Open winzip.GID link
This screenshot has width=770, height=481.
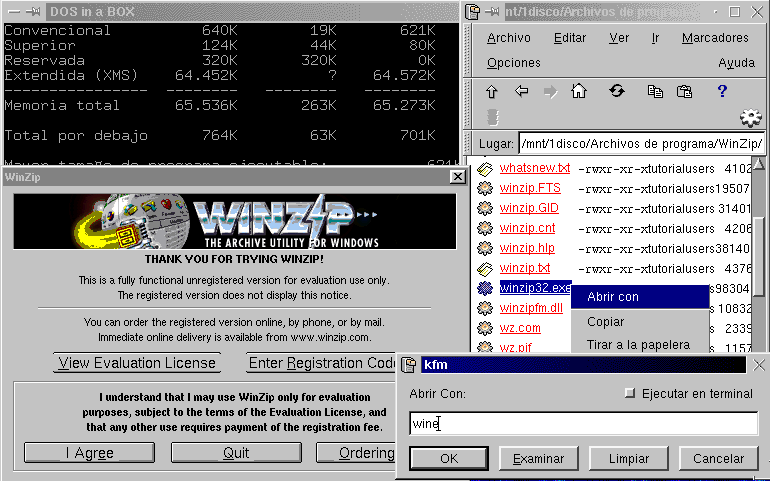[529, 208]
